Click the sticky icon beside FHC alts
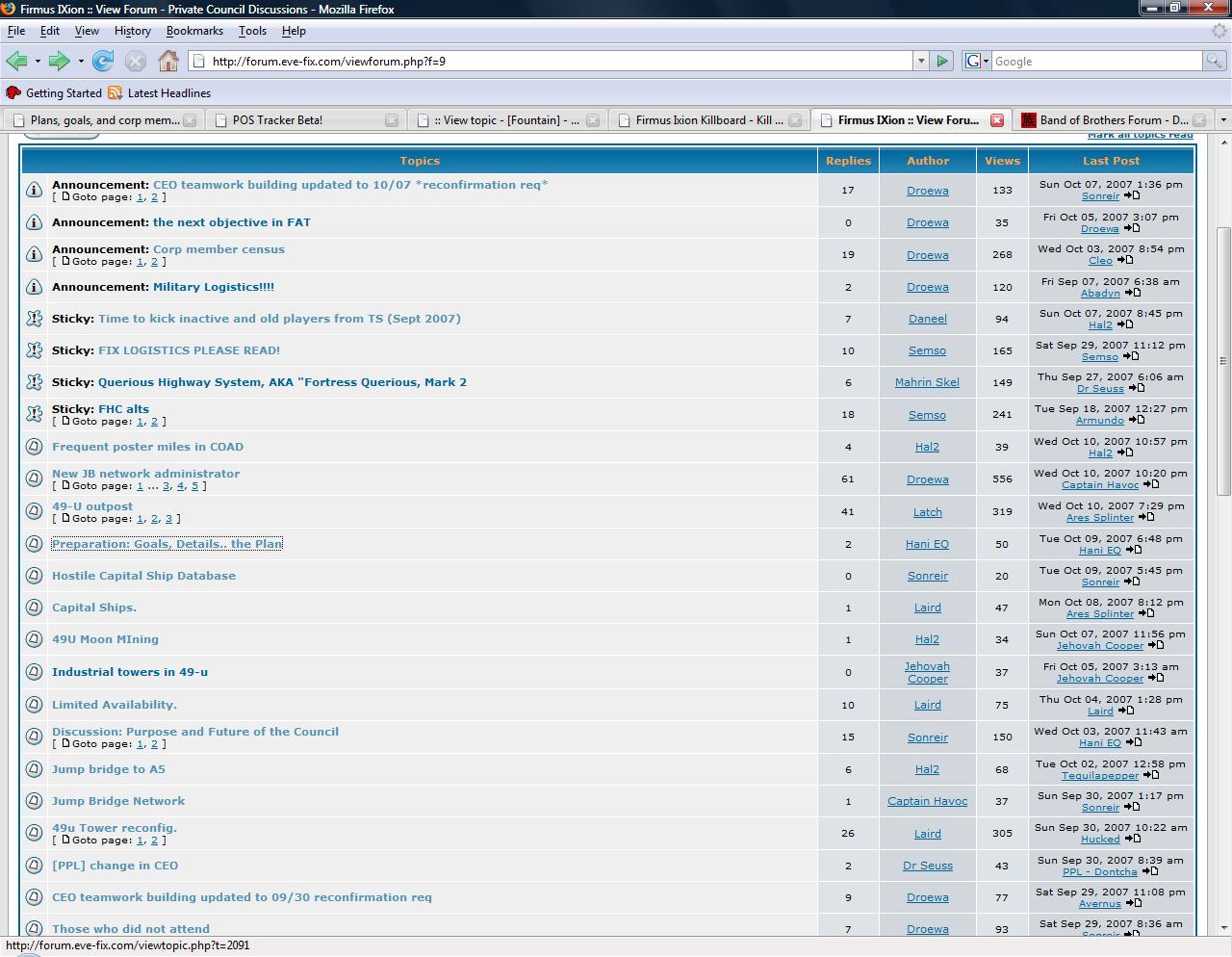Screen dimensions: 1232x957 [x=34, y=414]
